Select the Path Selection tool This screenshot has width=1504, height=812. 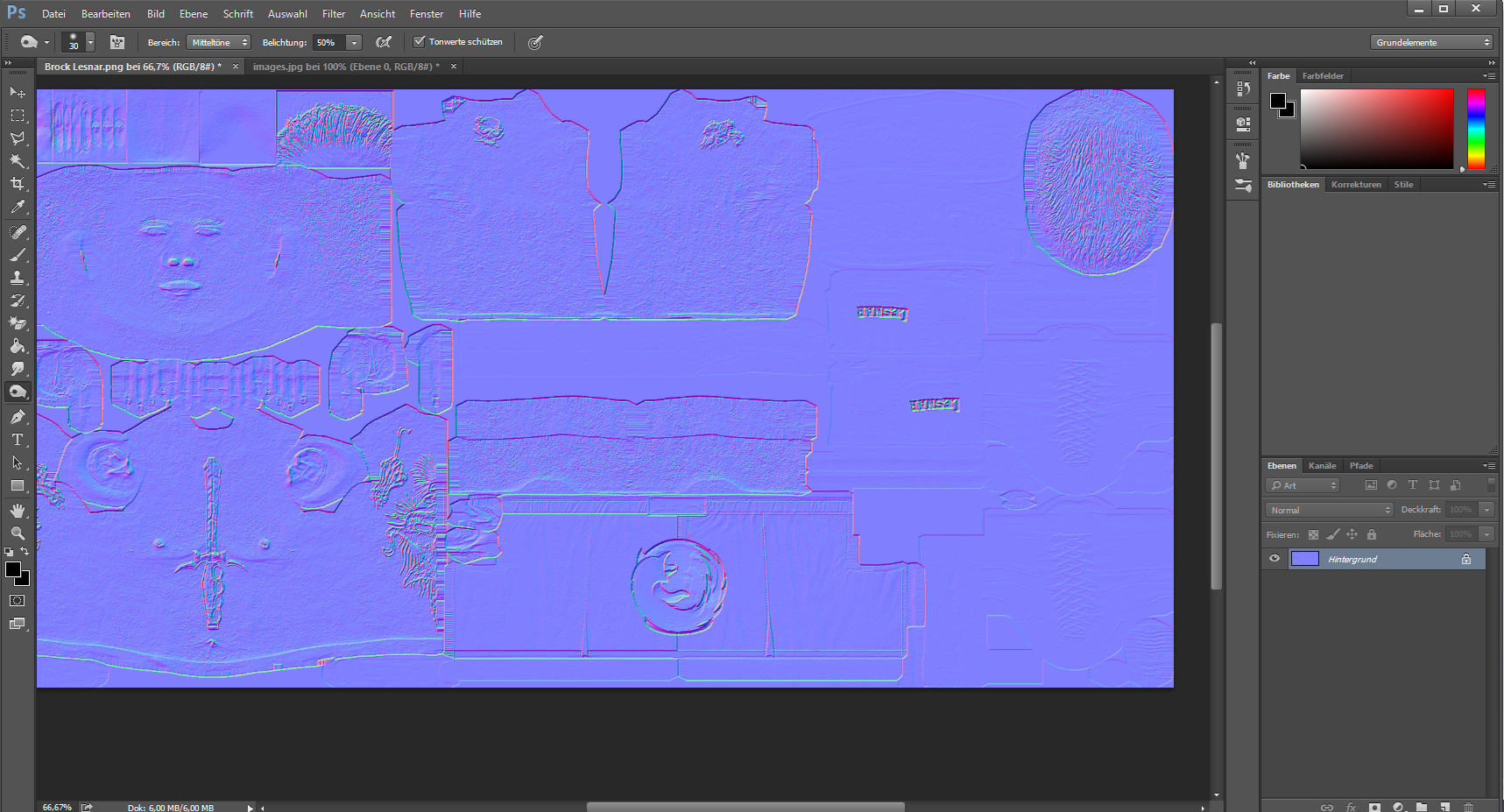pyautogui.click(x=18, y=462)
